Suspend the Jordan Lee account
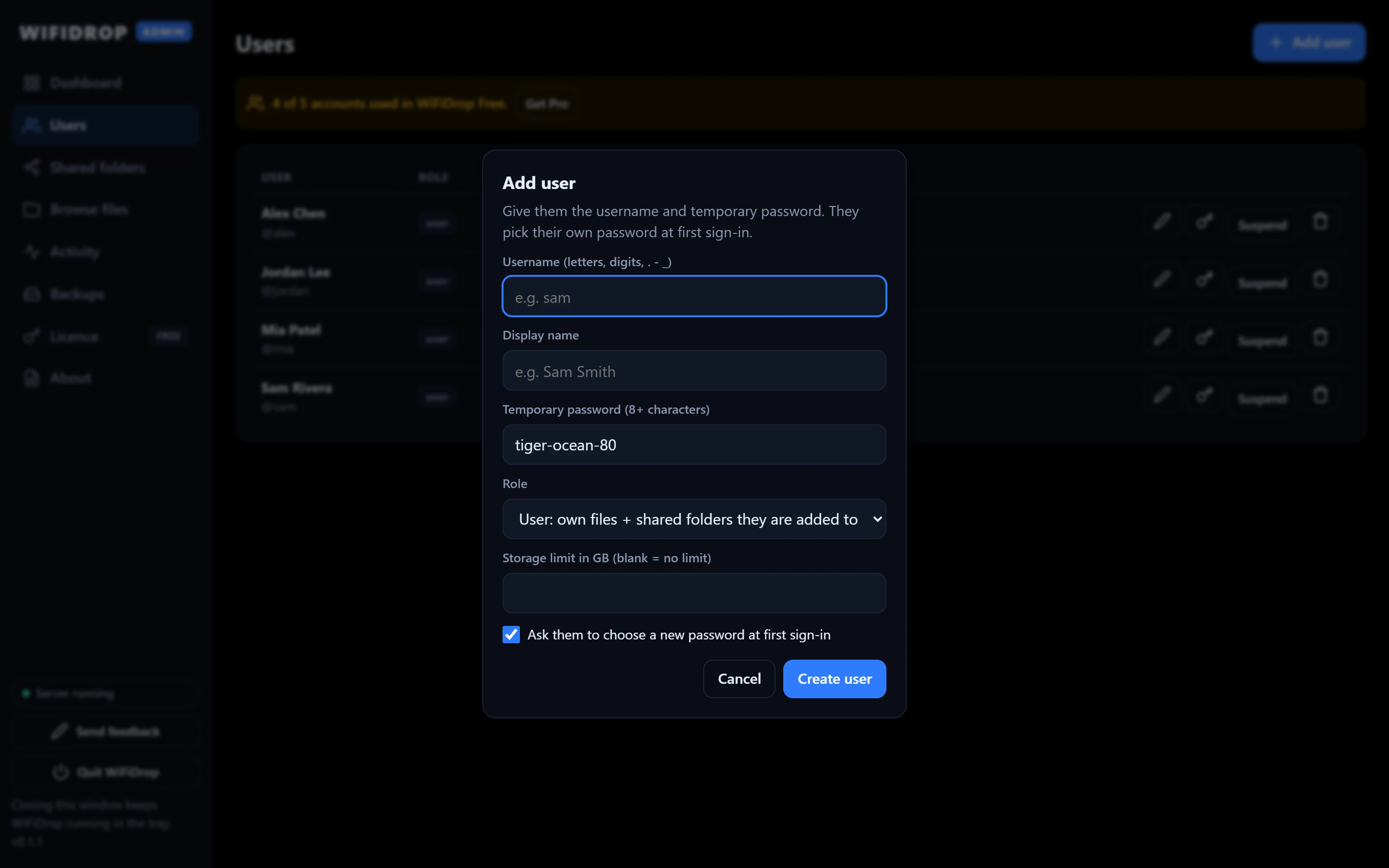1389x868 pixels. 1262,283
